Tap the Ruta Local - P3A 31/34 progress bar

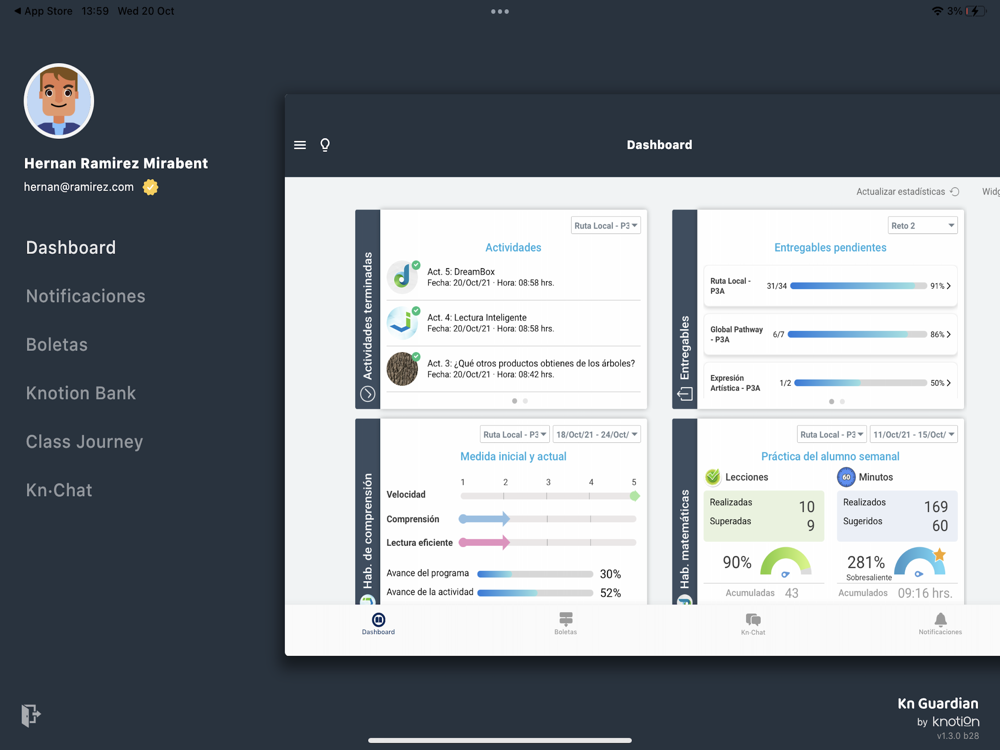858,286
